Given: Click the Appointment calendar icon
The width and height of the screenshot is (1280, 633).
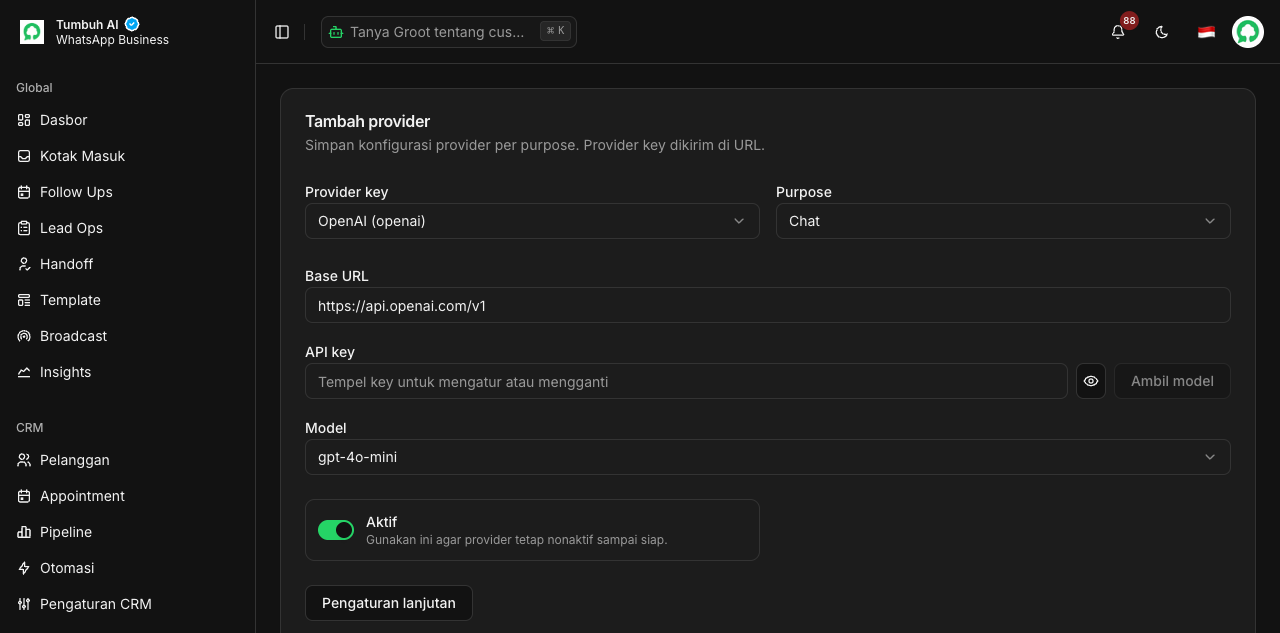Looking at the screenshot, I should click(x=24, y=496).
